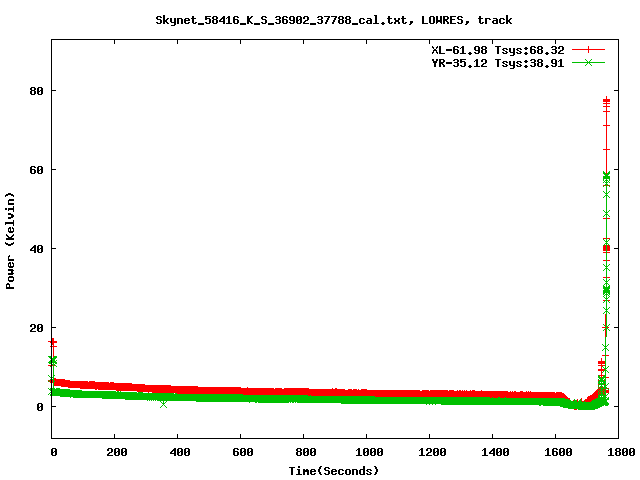Select legend entry YR-35.12 Tsys:38.91
Image resolution: width=640 pixels, height=480 pixels.
[498, 63]
